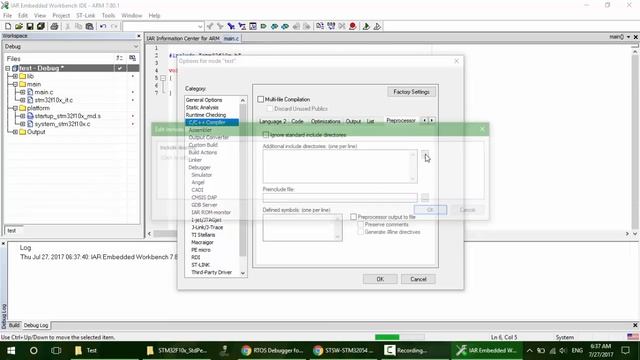Click the Save All toolbar icon
This screenshot has height=360, width=640.
41,27
